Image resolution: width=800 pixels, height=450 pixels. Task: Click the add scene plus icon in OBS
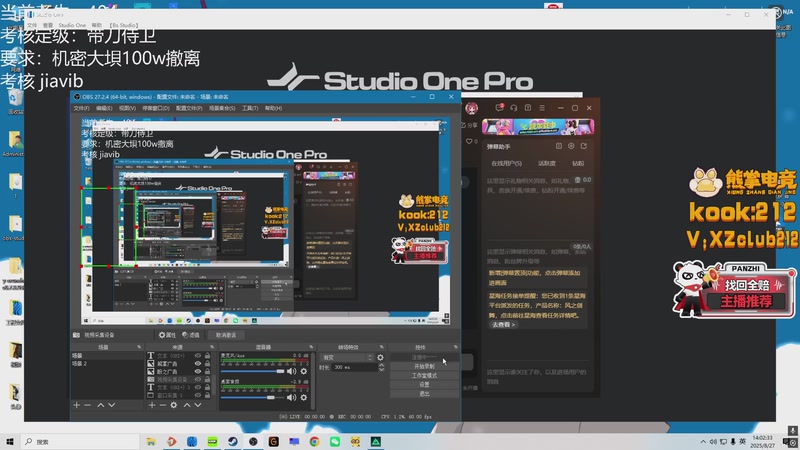[x=77, y=405]
